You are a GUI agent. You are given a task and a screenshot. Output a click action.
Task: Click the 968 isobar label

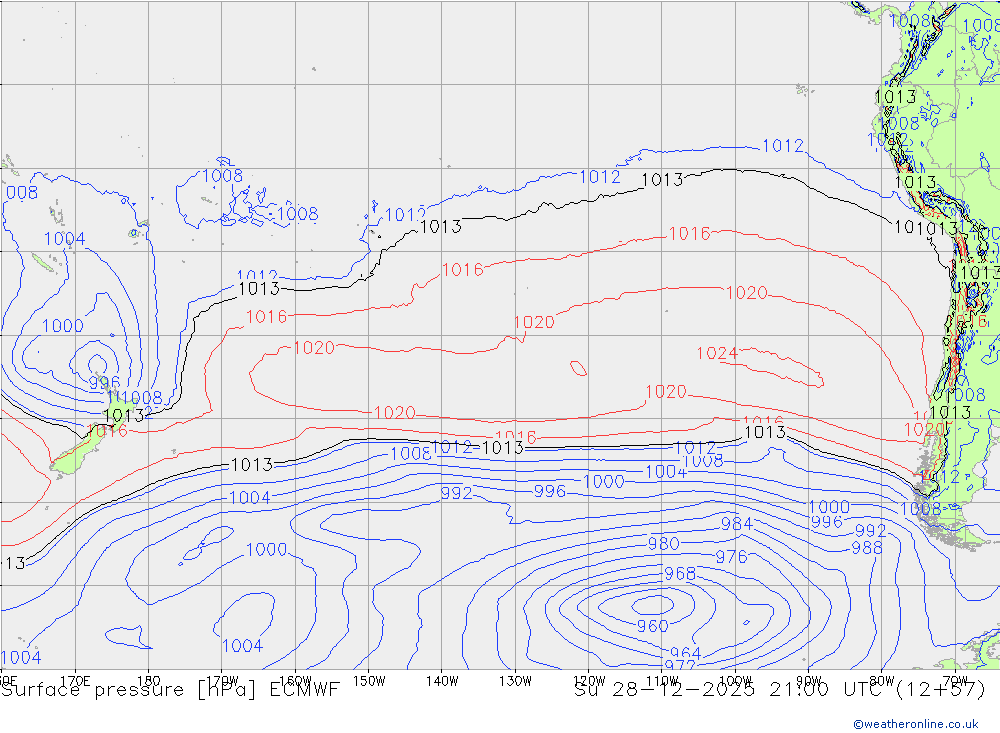[x=680, y=574]
